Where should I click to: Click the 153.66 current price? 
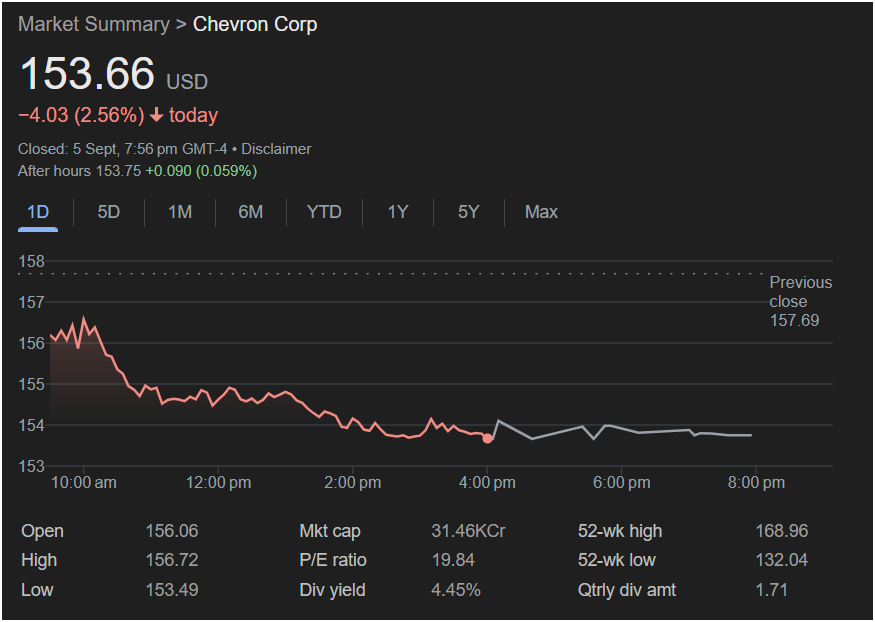point(87,73)
